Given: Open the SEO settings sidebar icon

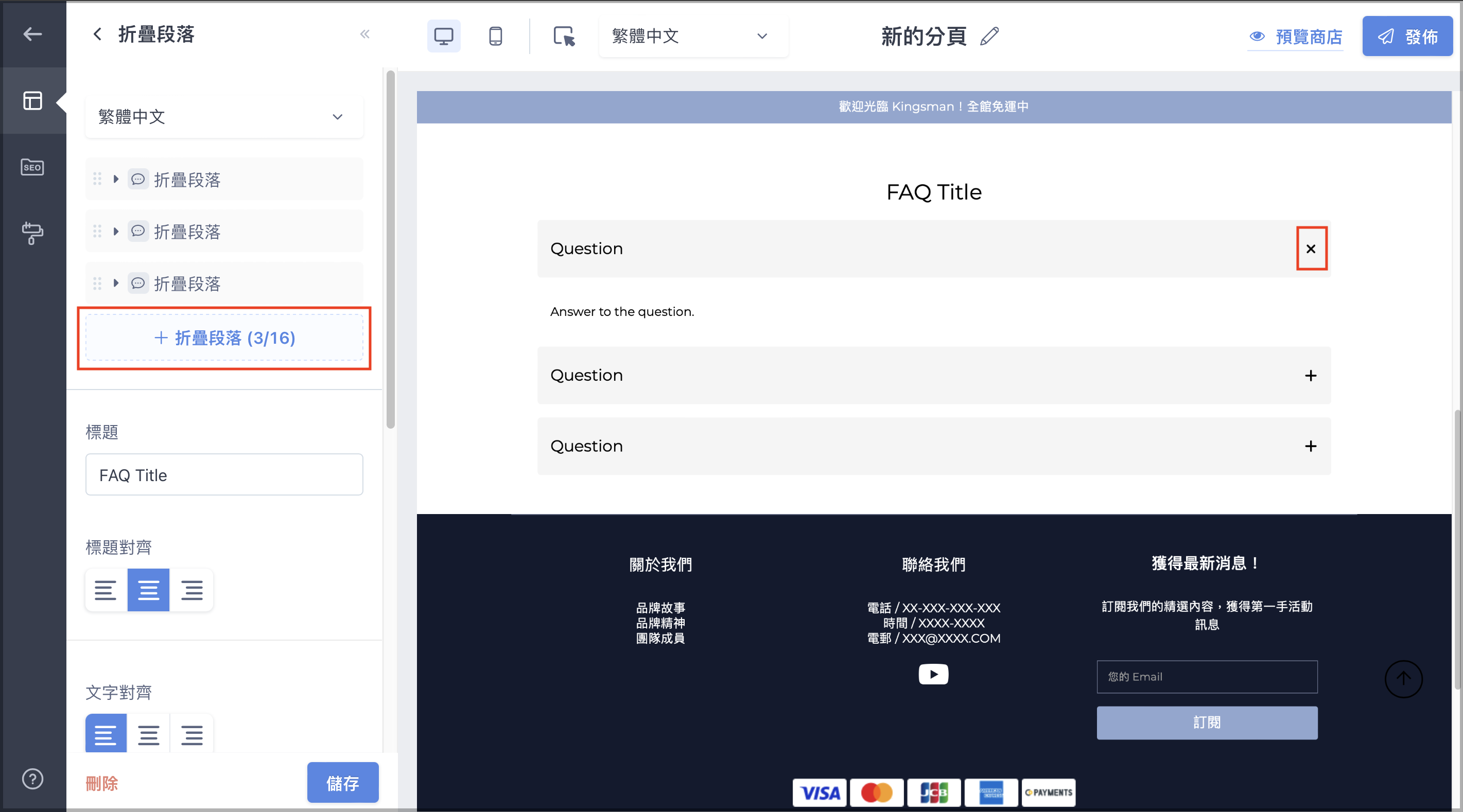Looking at the screenshot, I should tap(32, 167).
